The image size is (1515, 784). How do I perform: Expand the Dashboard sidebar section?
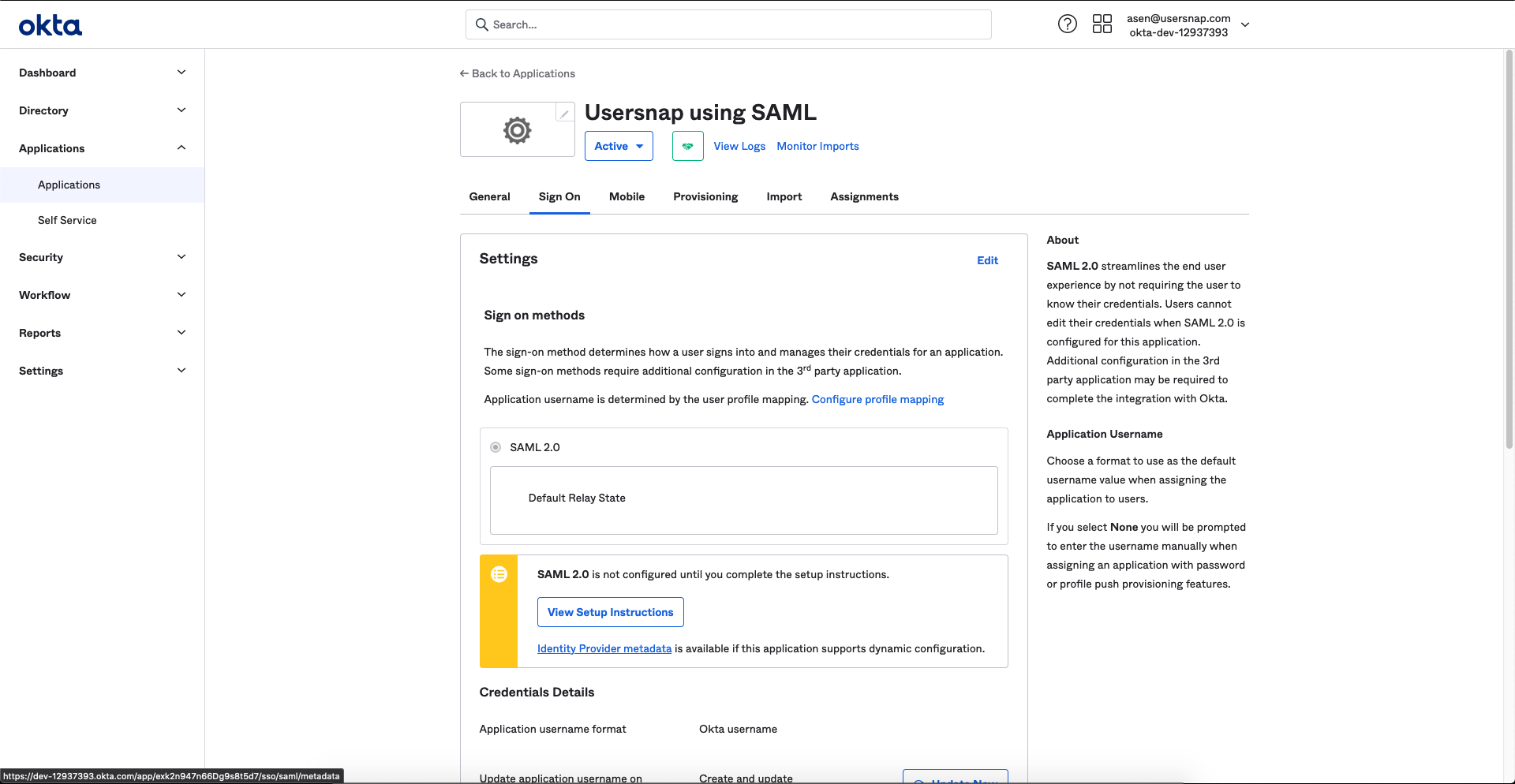click(103, 73)
